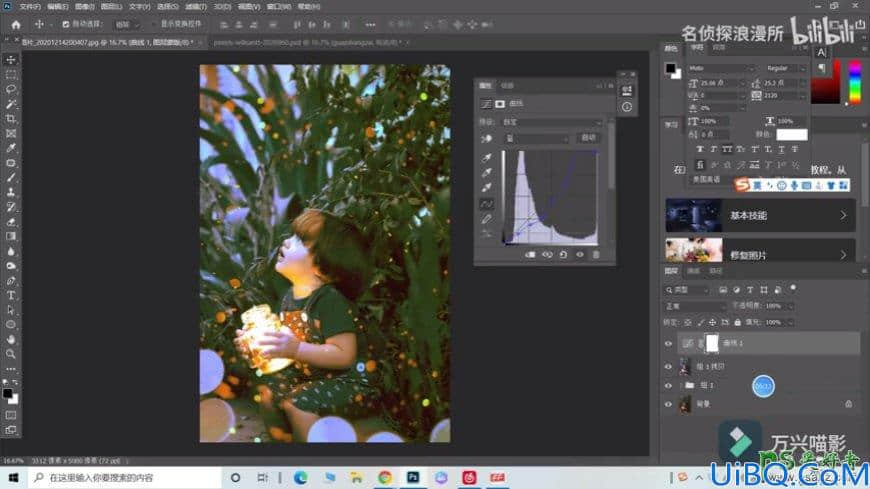
Task: Select the Eraser tool
Action: point(11,221)
